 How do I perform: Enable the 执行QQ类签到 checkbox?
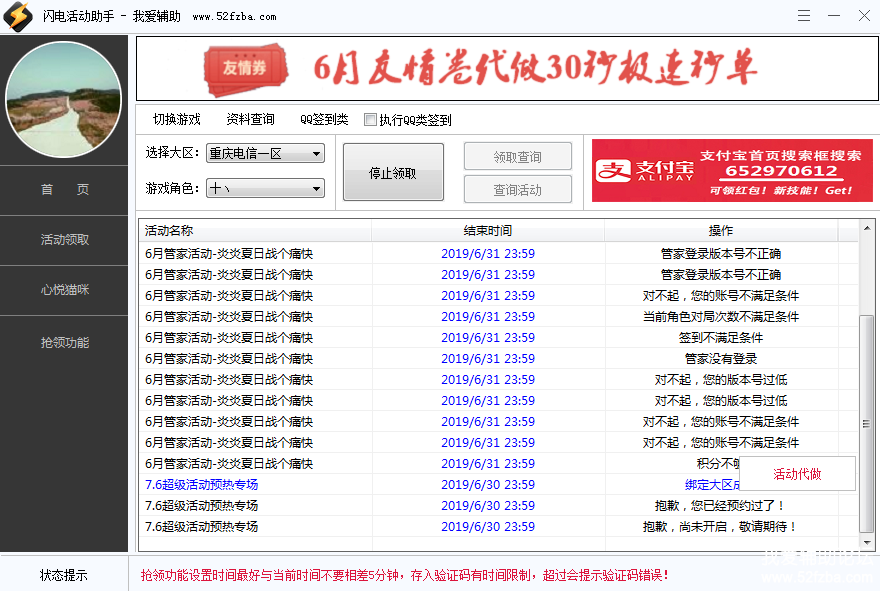click(371, 120)
